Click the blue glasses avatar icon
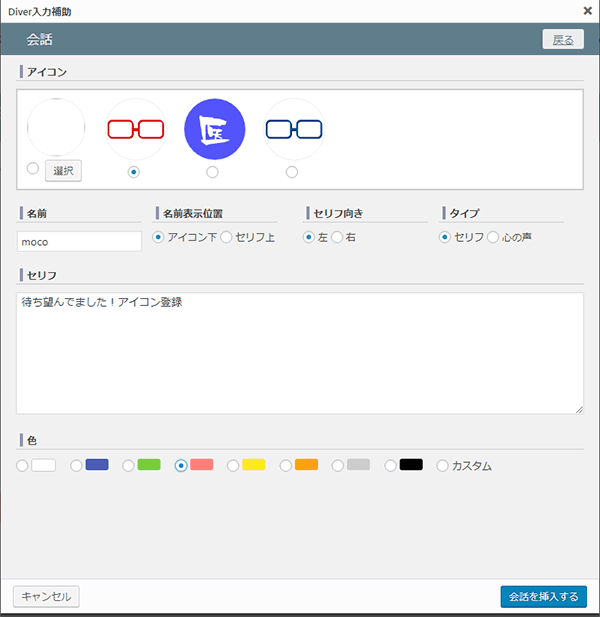 click(293, 129)
